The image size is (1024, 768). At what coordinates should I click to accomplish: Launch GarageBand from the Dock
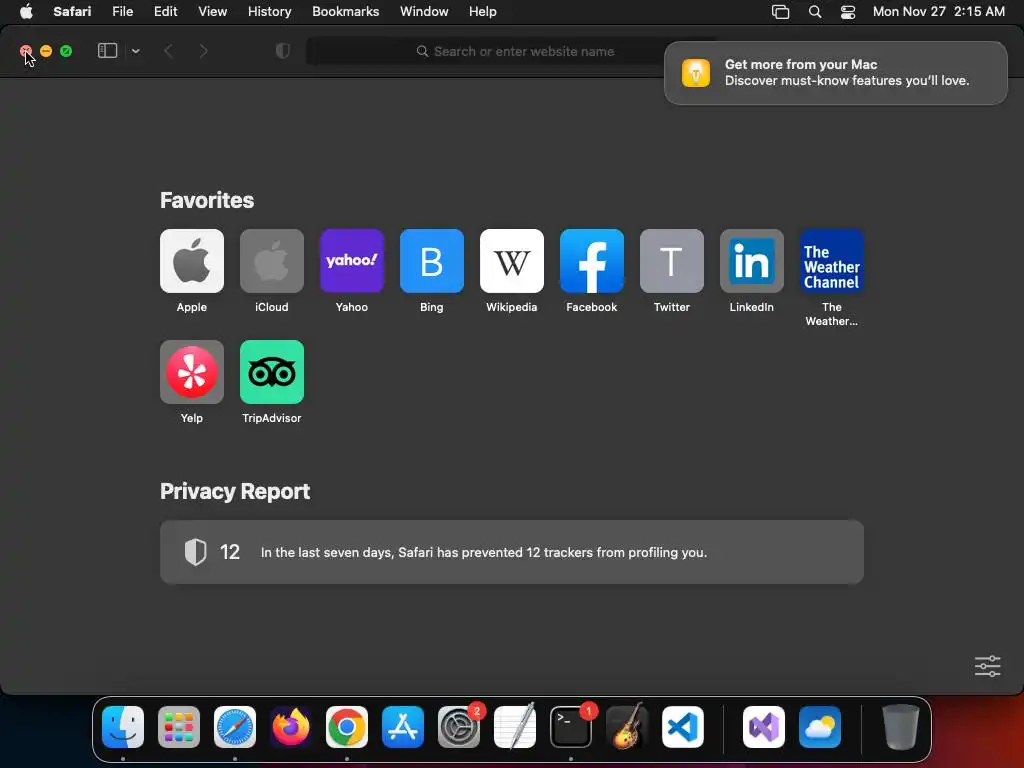tap(627, 726)
